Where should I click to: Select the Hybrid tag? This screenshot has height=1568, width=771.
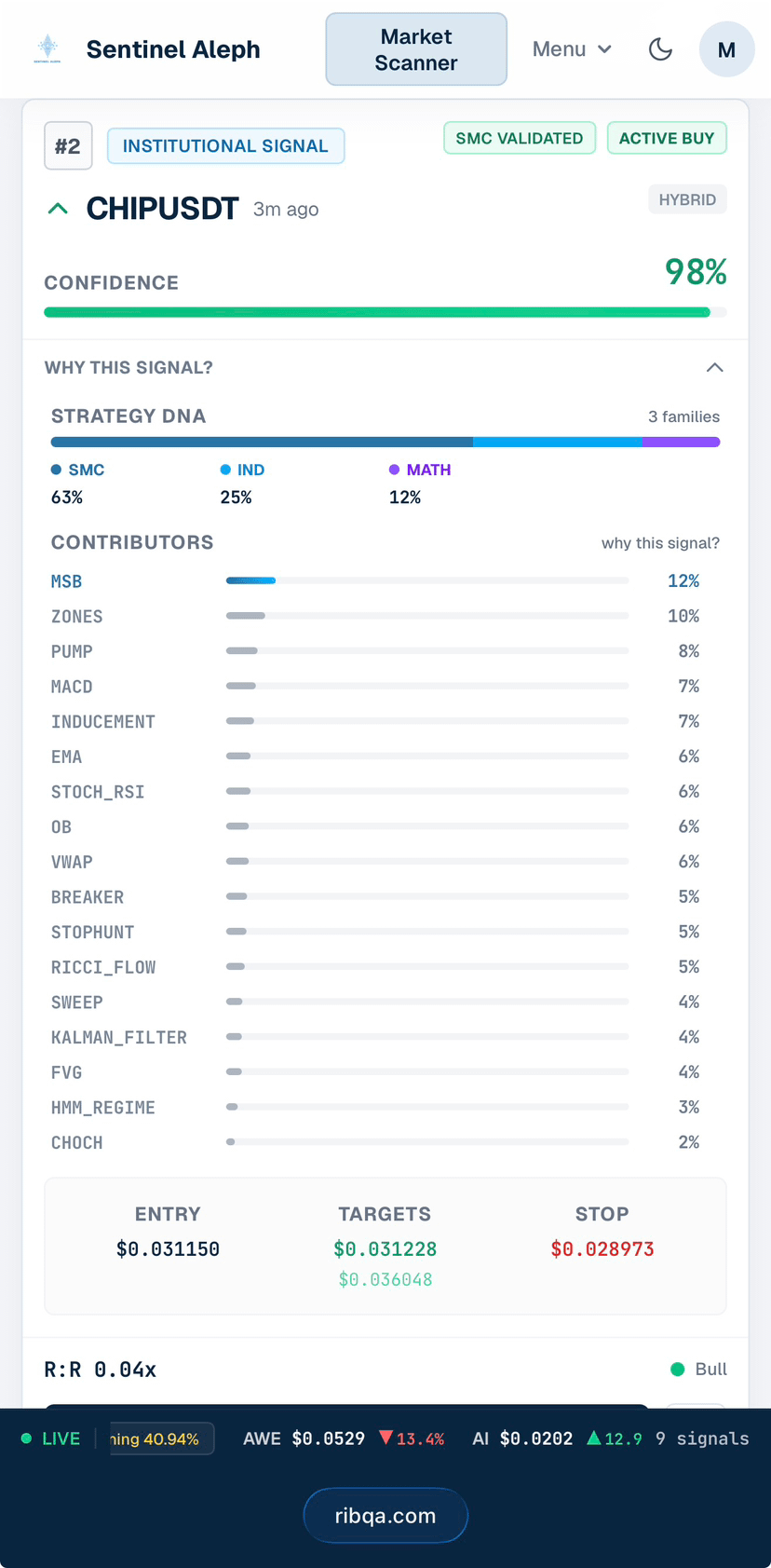pyautogui.click(x=687, y=199)
